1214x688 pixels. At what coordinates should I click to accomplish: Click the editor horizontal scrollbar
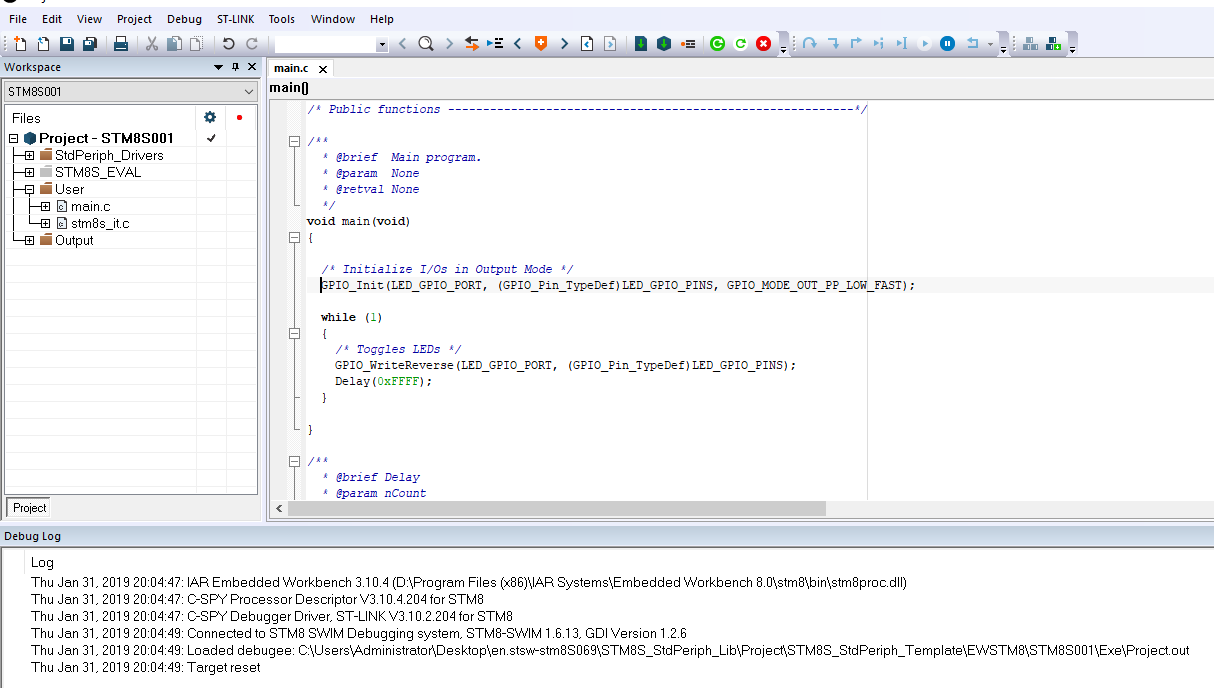(556, 508)
